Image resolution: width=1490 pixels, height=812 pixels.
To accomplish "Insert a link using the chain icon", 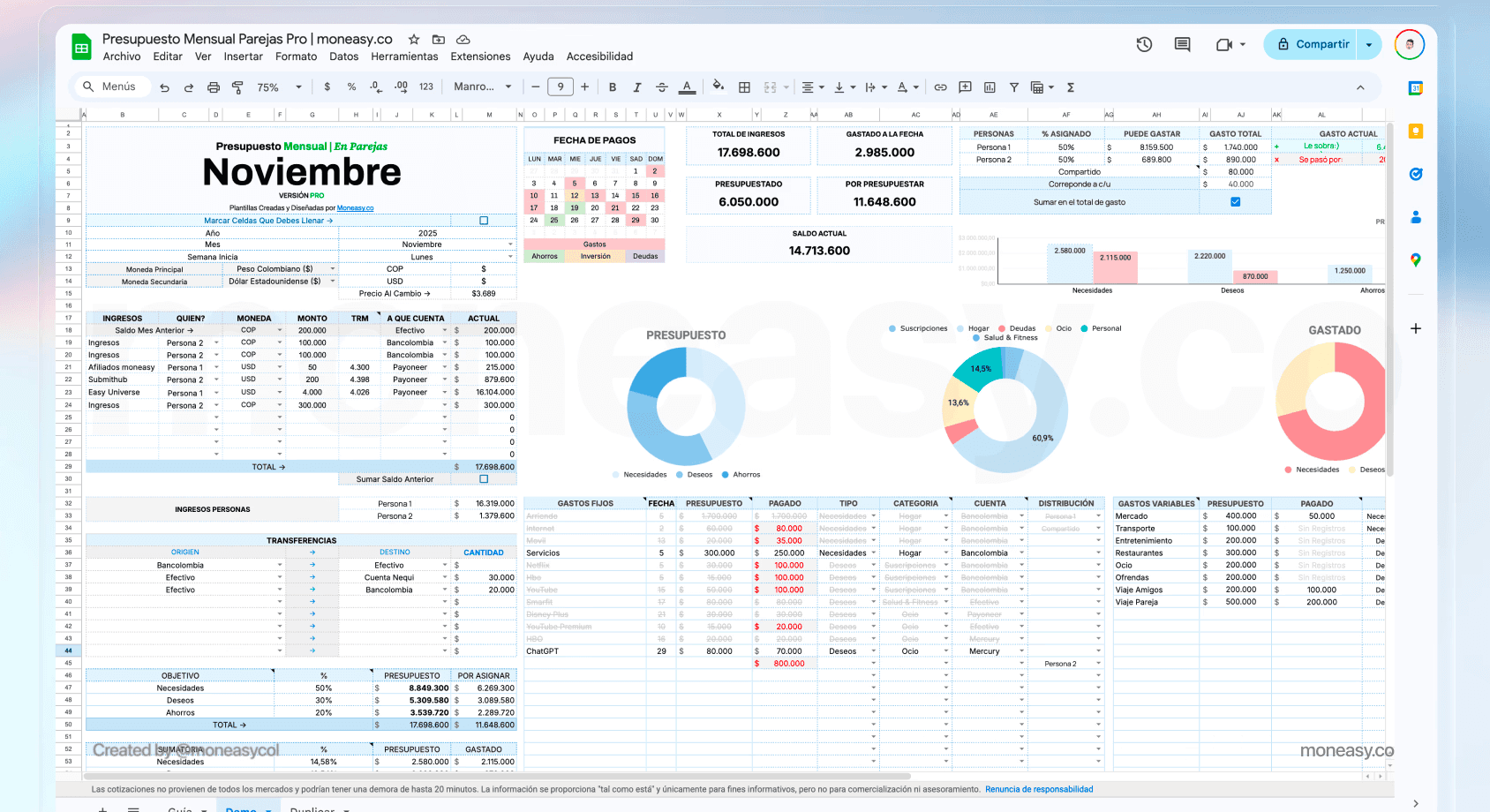I will click(941, 87).
